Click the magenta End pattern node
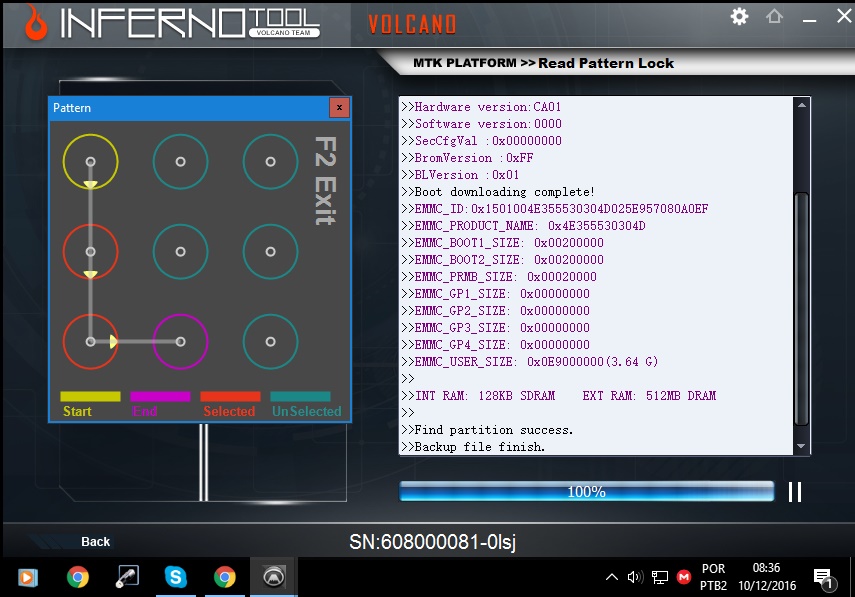This screenshot has width=855, height=597. [x=180, y=342]
